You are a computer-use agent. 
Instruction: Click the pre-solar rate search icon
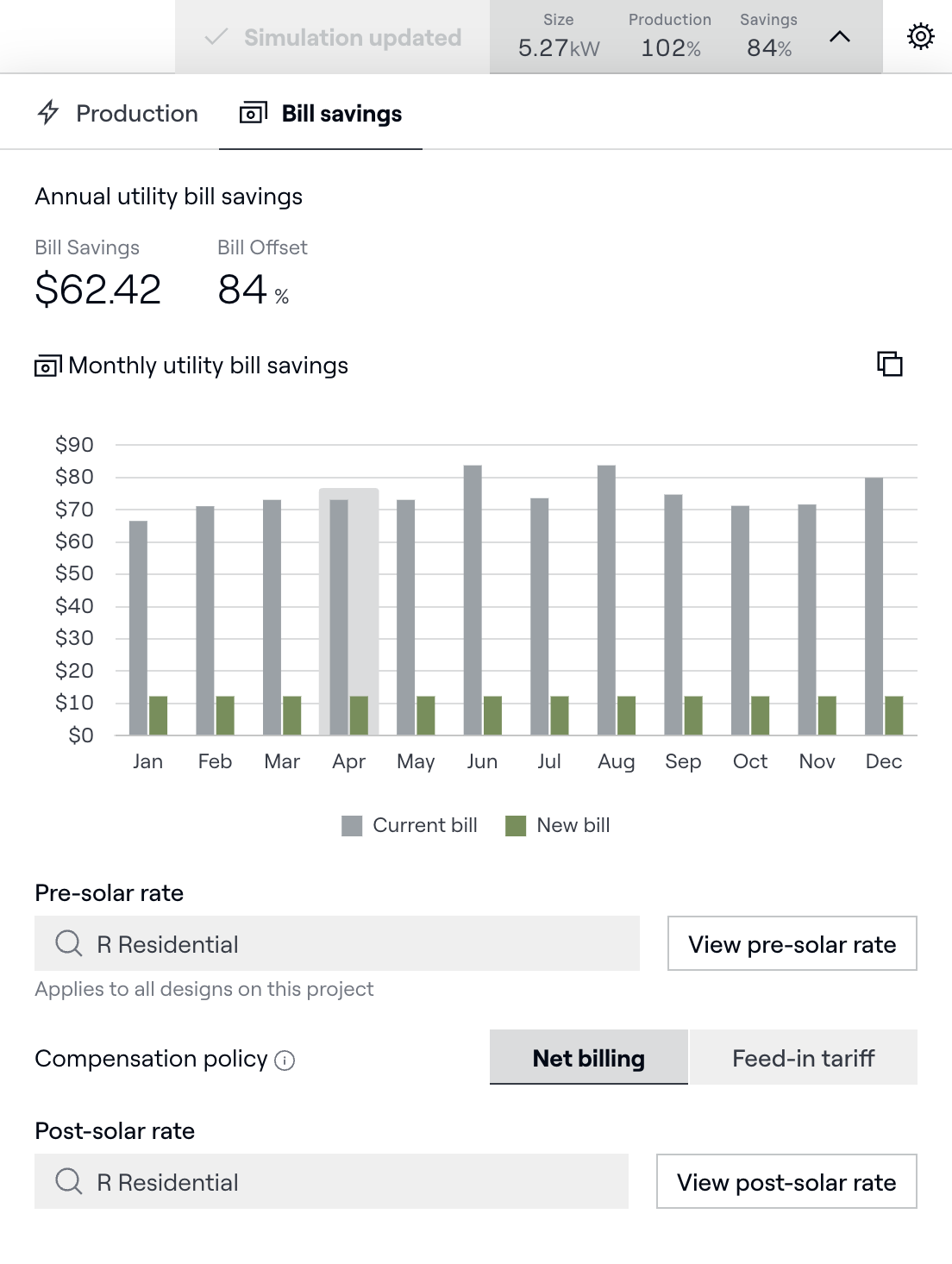68,943
